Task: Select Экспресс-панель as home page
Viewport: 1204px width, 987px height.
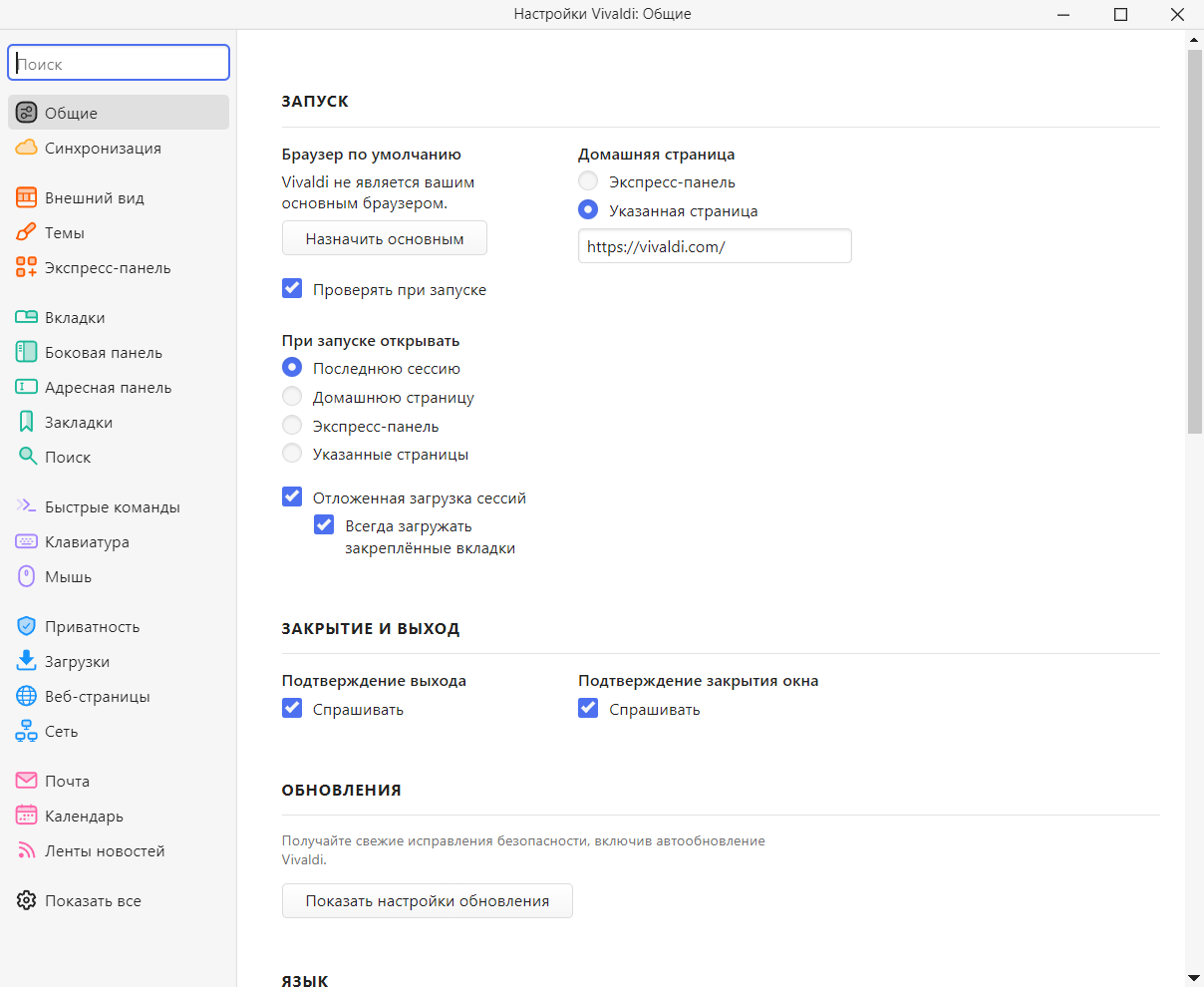Action: [x=588, y=181]
